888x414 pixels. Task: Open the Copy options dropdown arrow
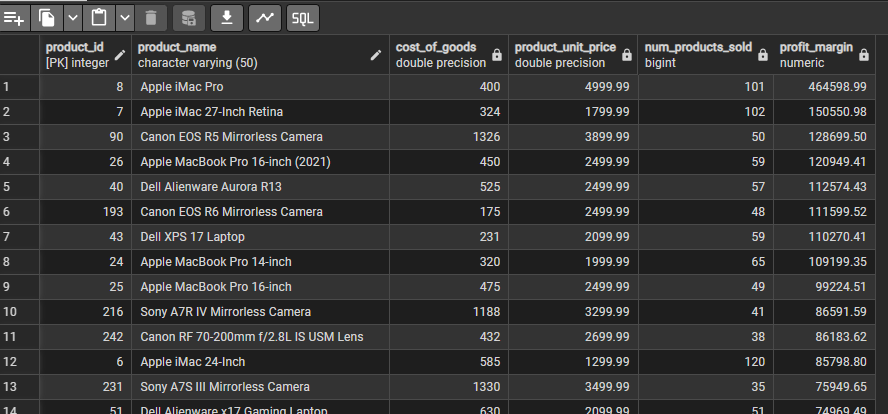(73, 18)
